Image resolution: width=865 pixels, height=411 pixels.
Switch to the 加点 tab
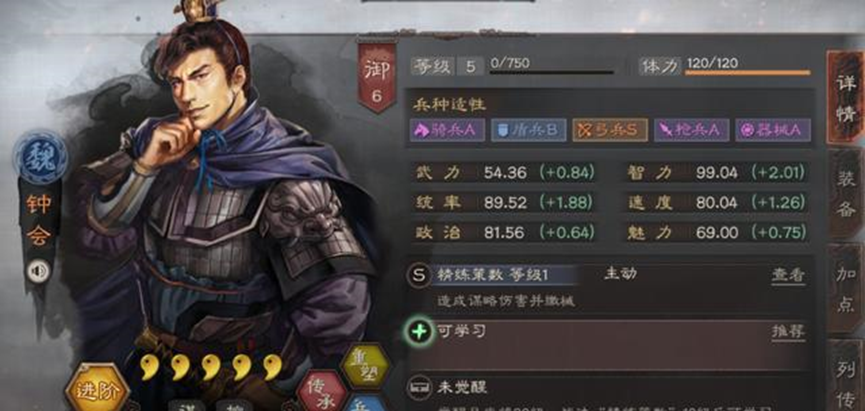pyautogui.click(x=846, y=289)
